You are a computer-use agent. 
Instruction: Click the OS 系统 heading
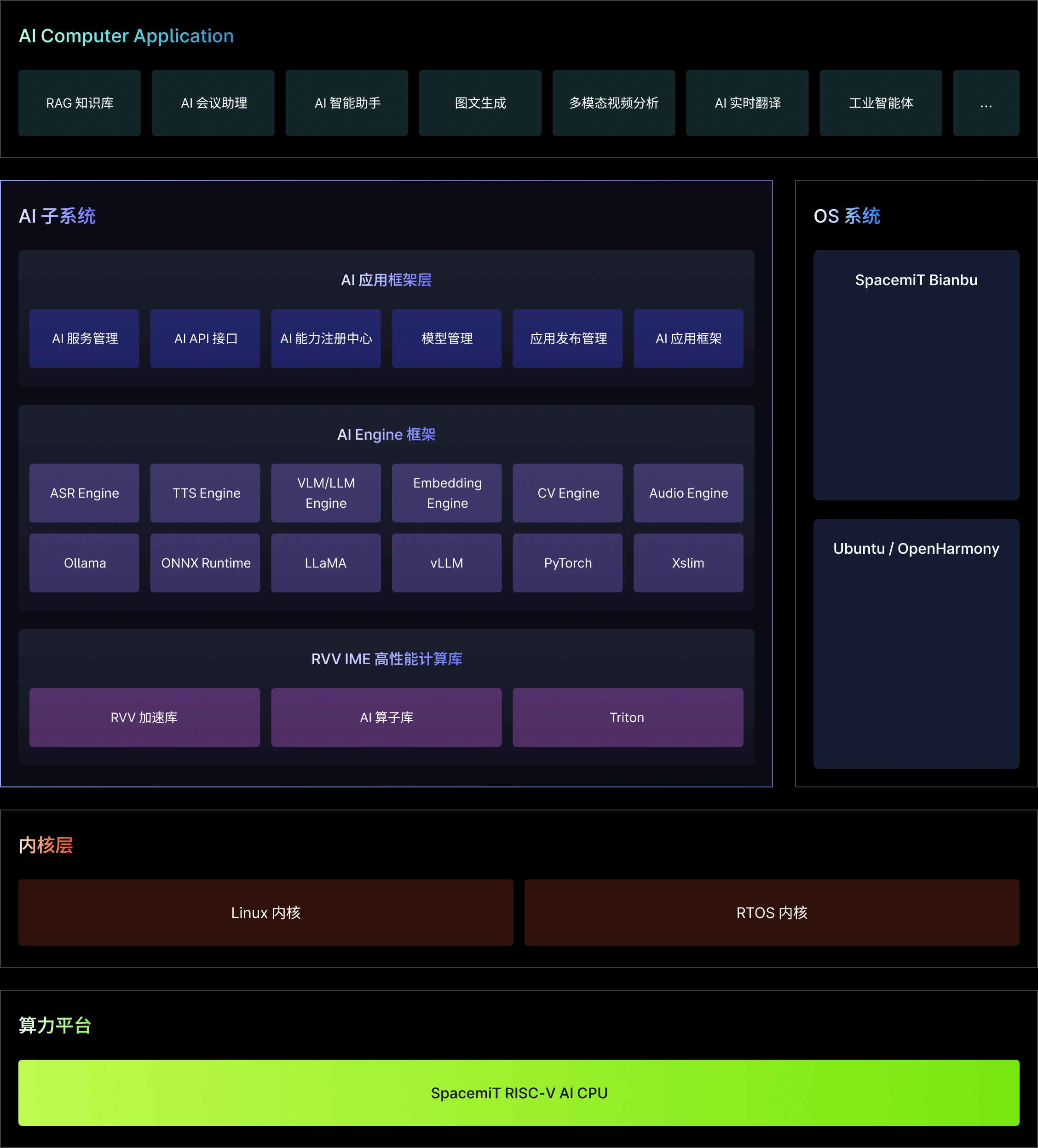(x=847, y=216)
